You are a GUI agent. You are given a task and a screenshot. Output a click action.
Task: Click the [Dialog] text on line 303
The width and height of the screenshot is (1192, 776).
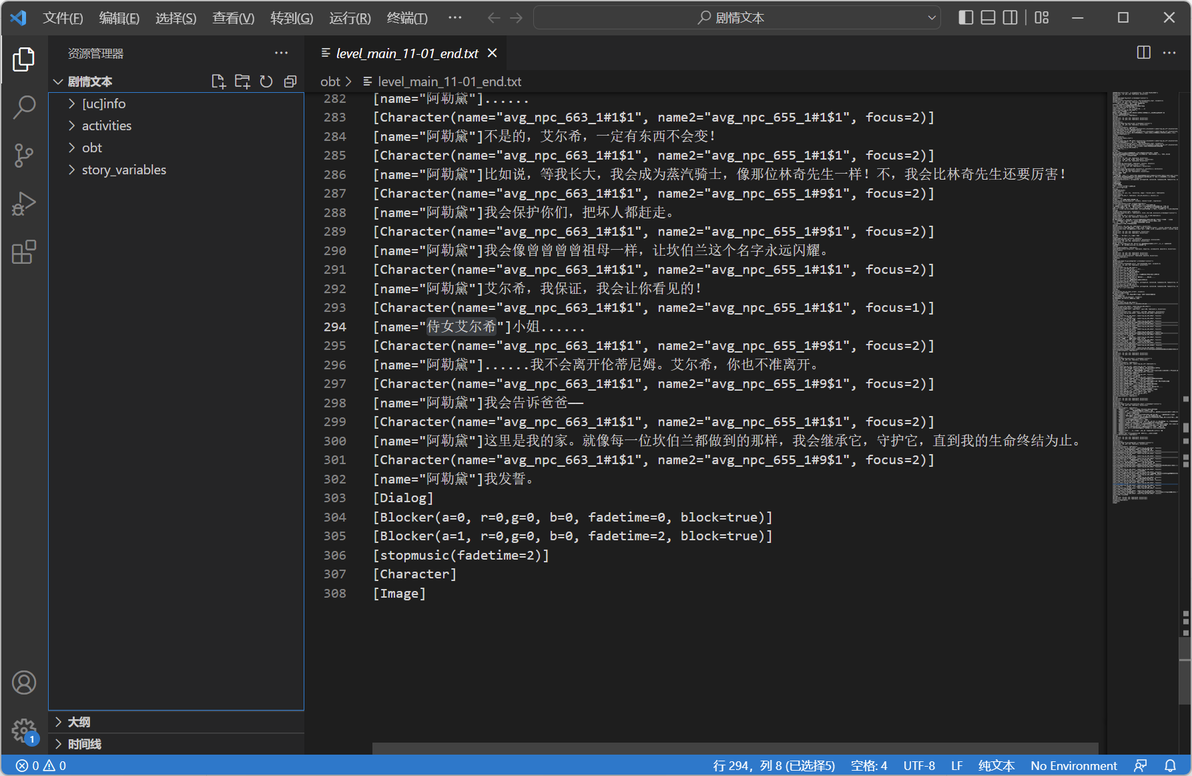[403, 498]
